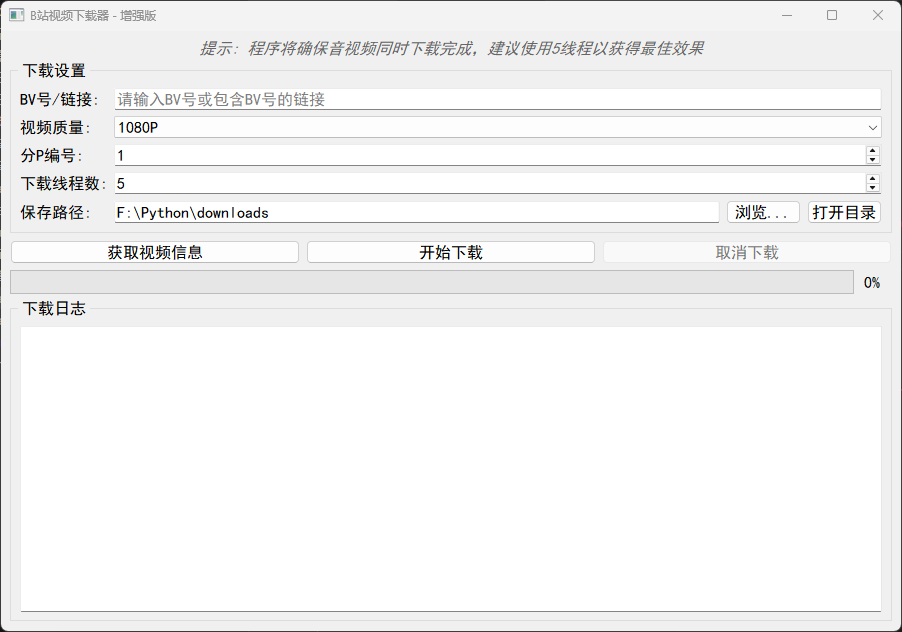Start downloading via the 开始下载 button
The image size is (902, 632).
point(449,251)
